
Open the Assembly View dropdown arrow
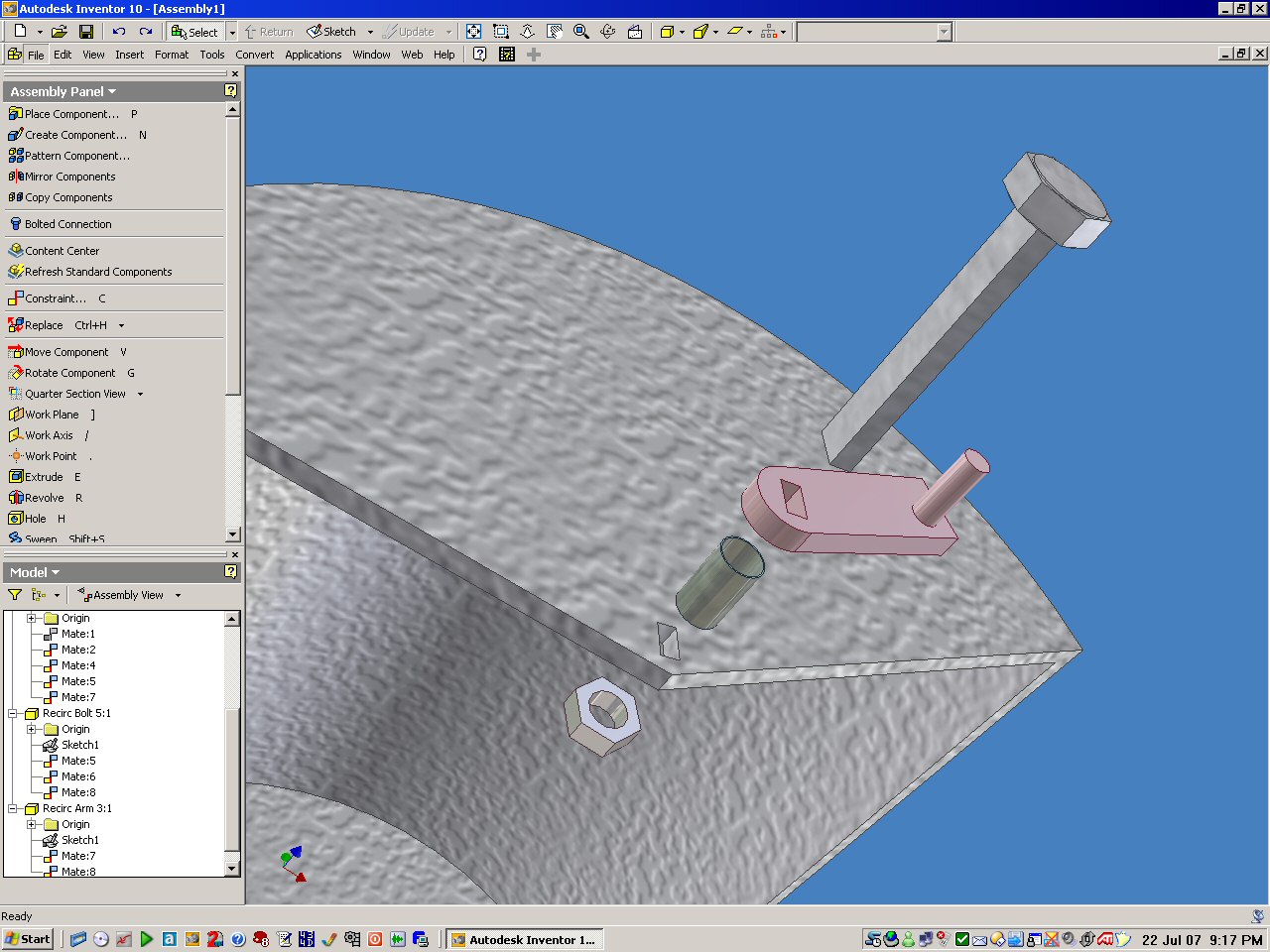tap(179, 595)
